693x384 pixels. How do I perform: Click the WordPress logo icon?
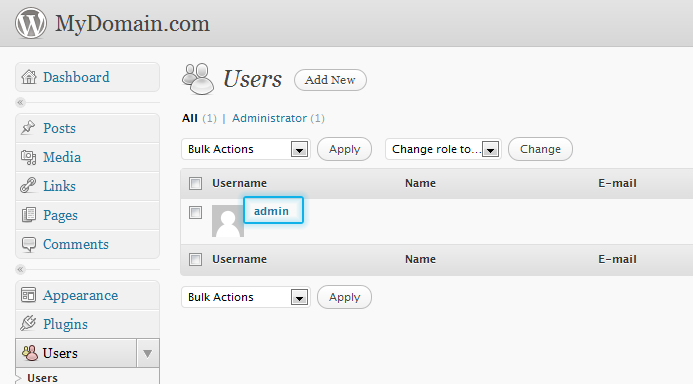30,23
